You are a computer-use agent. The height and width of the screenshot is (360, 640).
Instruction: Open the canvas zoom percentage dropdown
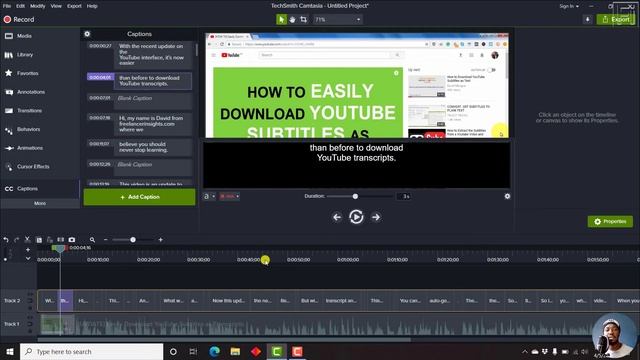338,19
